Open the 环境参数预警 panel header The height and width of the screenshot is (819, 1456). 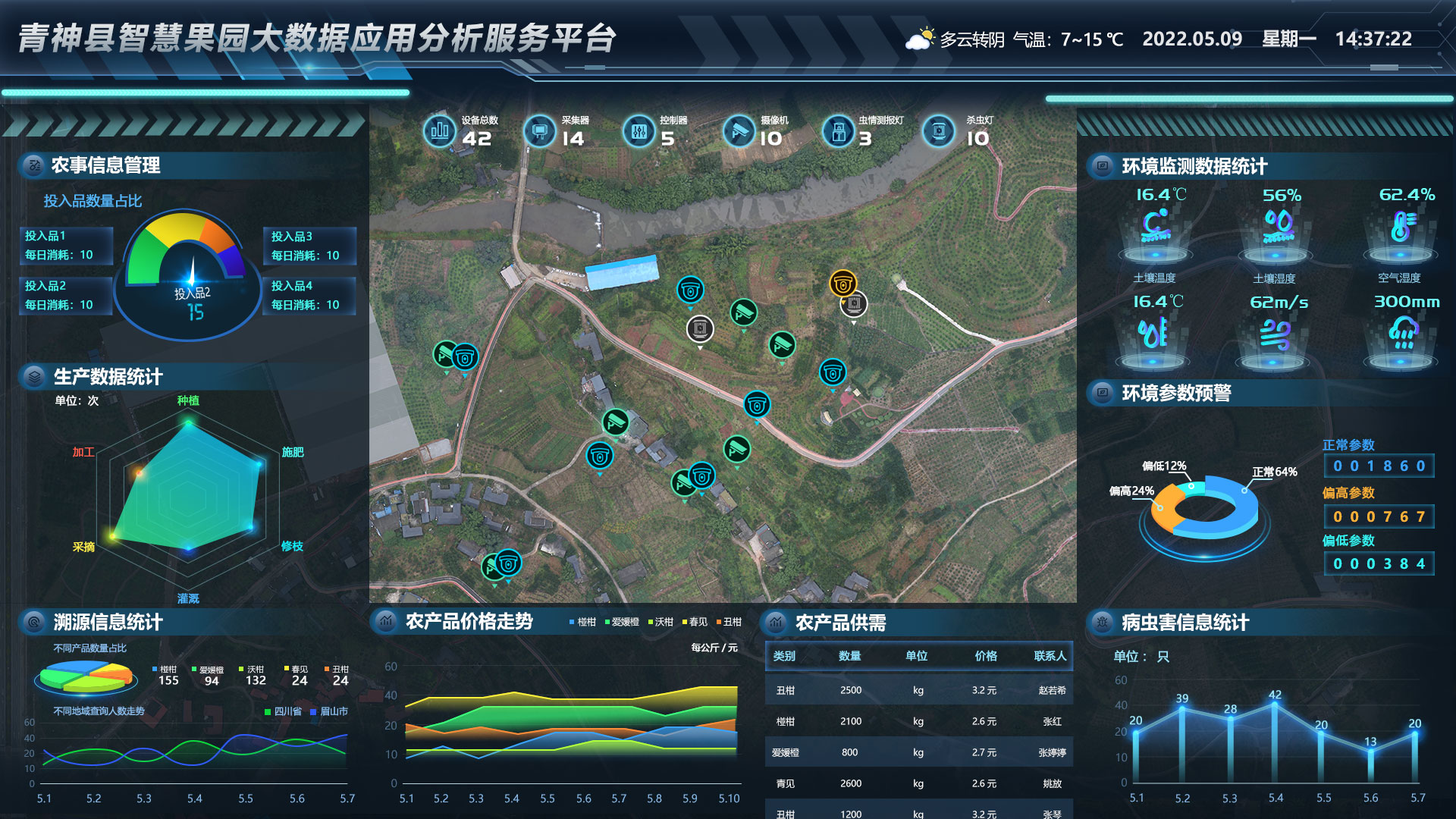[1175, 393]
